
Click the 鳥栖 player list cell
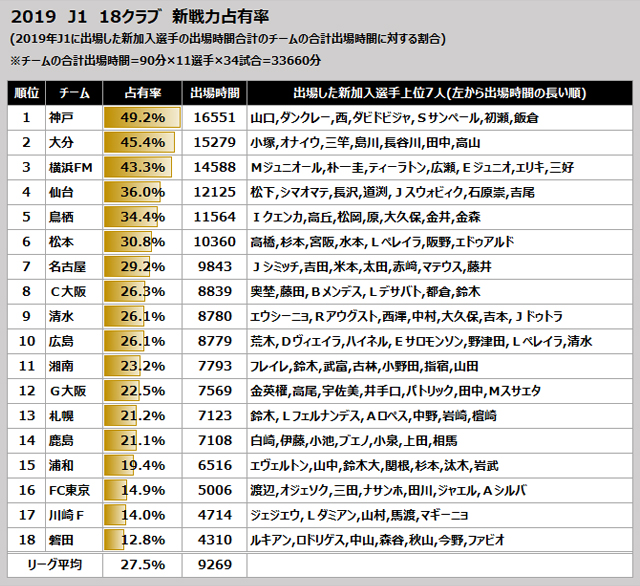point(439,216)
